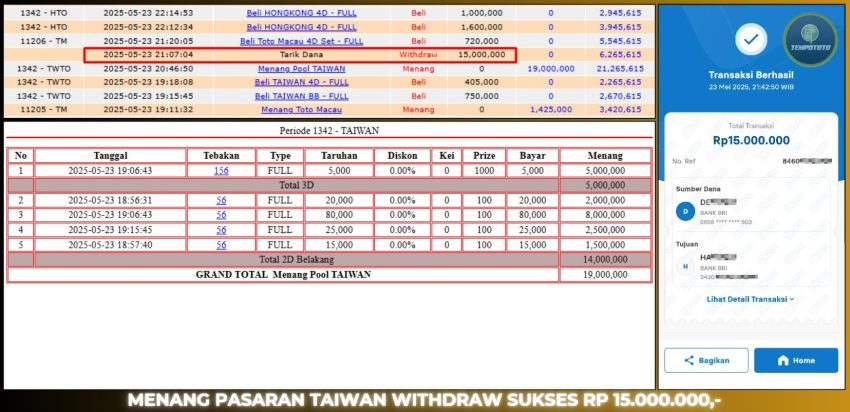This screenshot has width=850, height=412.
Task: Click the success checkmark icon
Action: 751,39
